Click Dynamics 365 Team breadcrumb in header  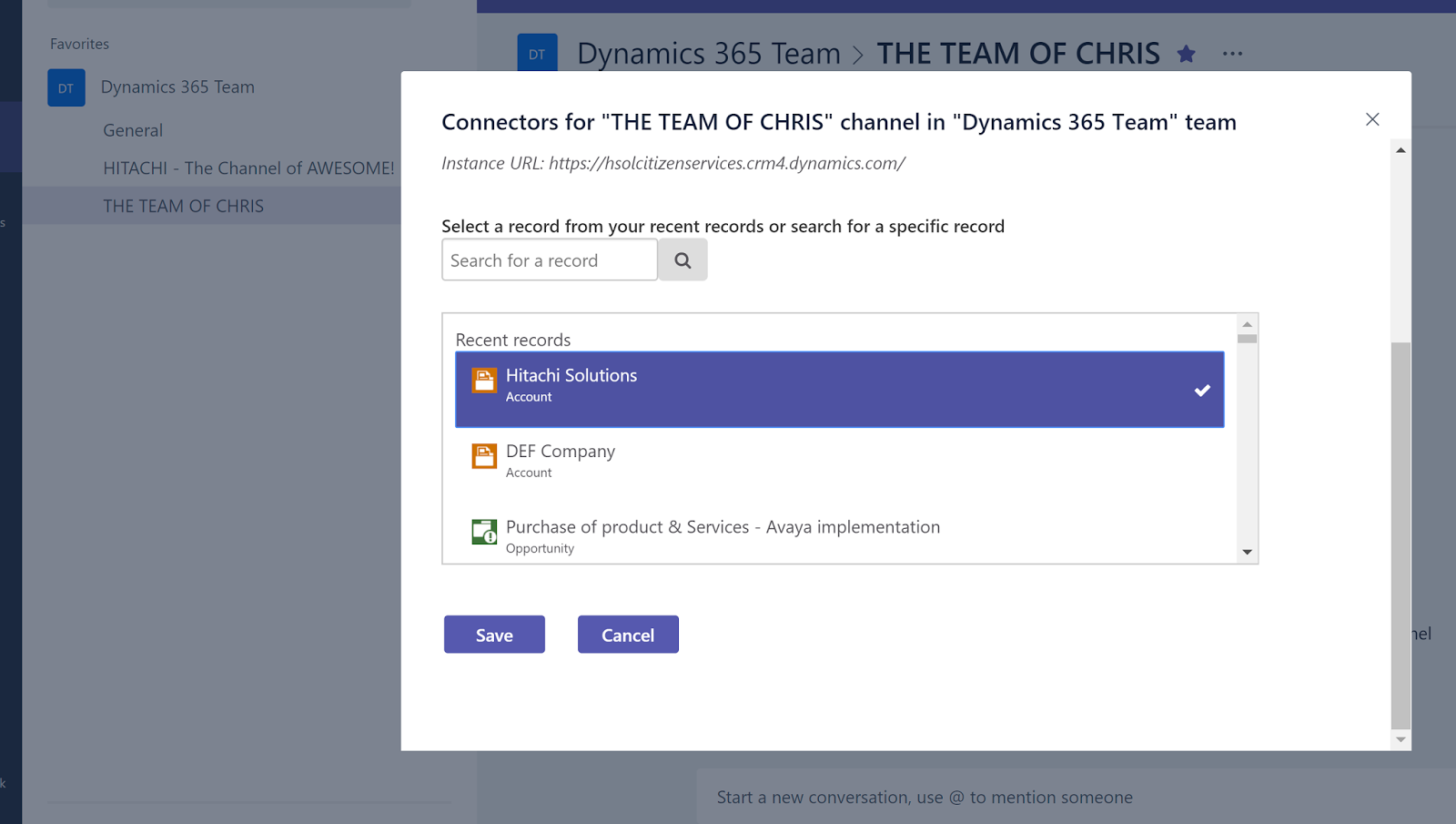708,54
